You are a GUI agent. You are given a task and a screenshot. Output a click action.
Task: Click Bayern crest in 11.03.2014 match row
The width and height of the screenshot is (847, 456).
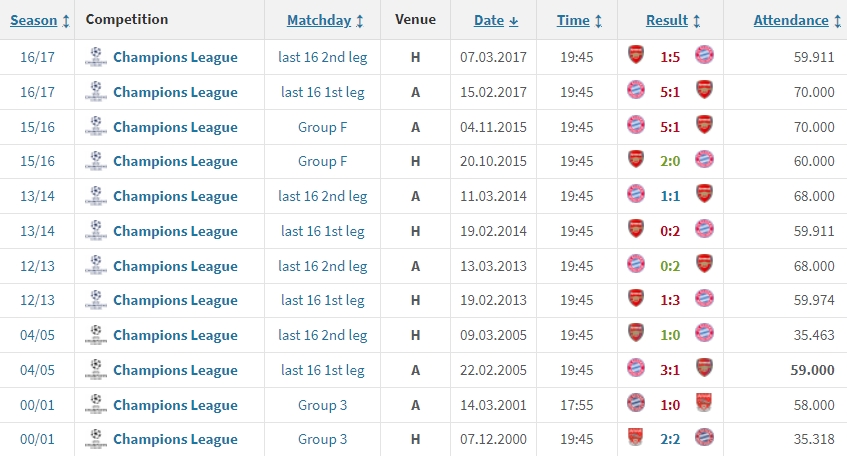(635, 196)
